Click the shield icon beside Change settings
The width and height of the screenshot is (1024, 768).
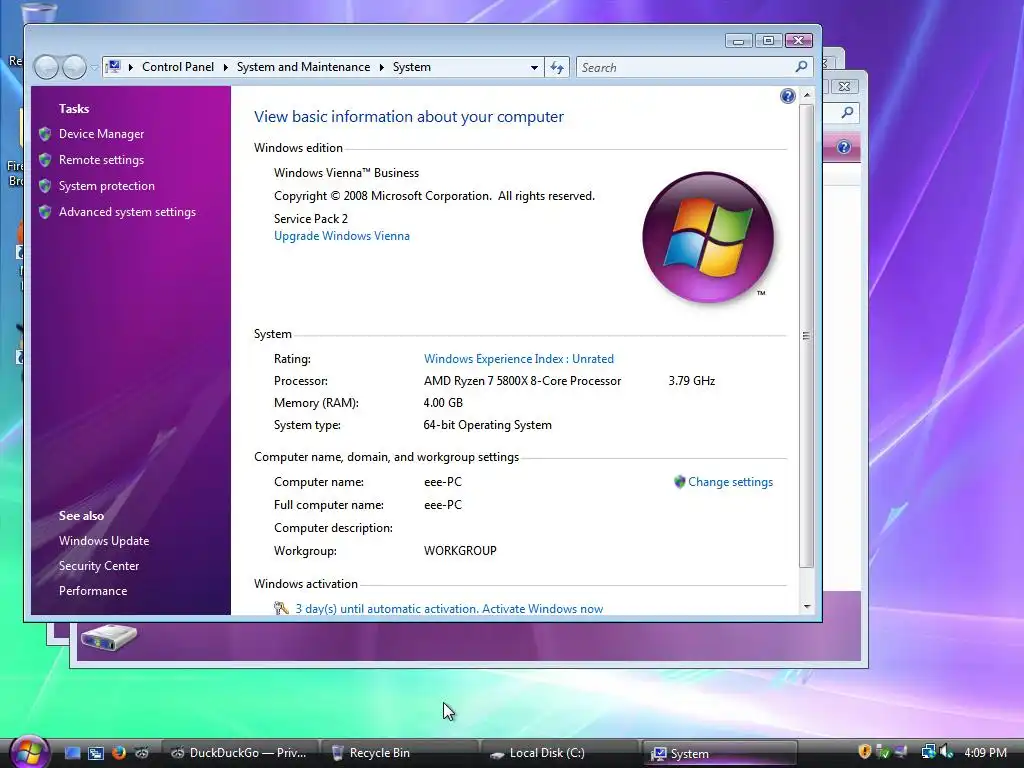pos(679,482)
